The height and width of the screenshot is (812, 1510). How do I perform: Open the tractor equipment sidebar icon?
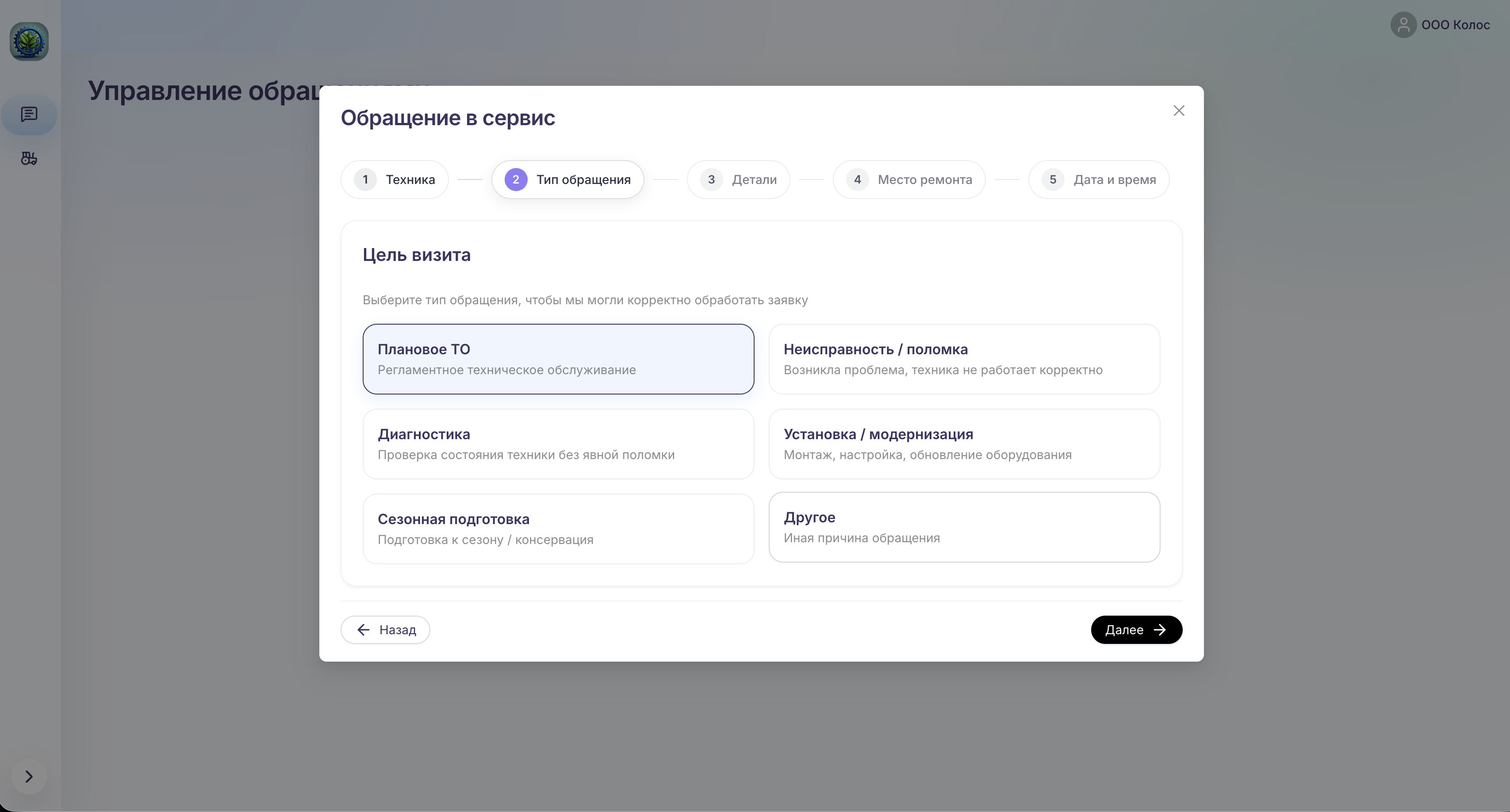[29, 158]
